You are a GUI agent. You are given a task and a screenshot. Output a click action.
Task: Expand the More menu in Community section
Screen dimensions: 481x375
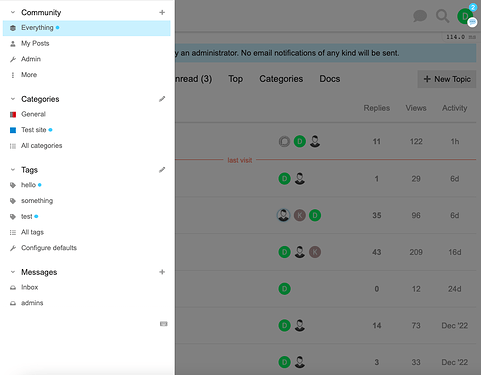(29, 75)
